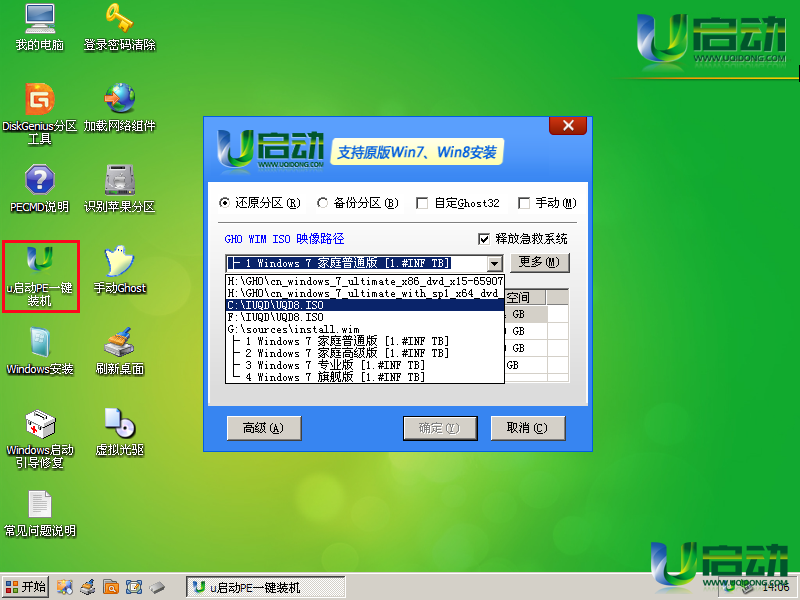
Task: Close the U启动 installer dialog
Action: tap(568, 126)
